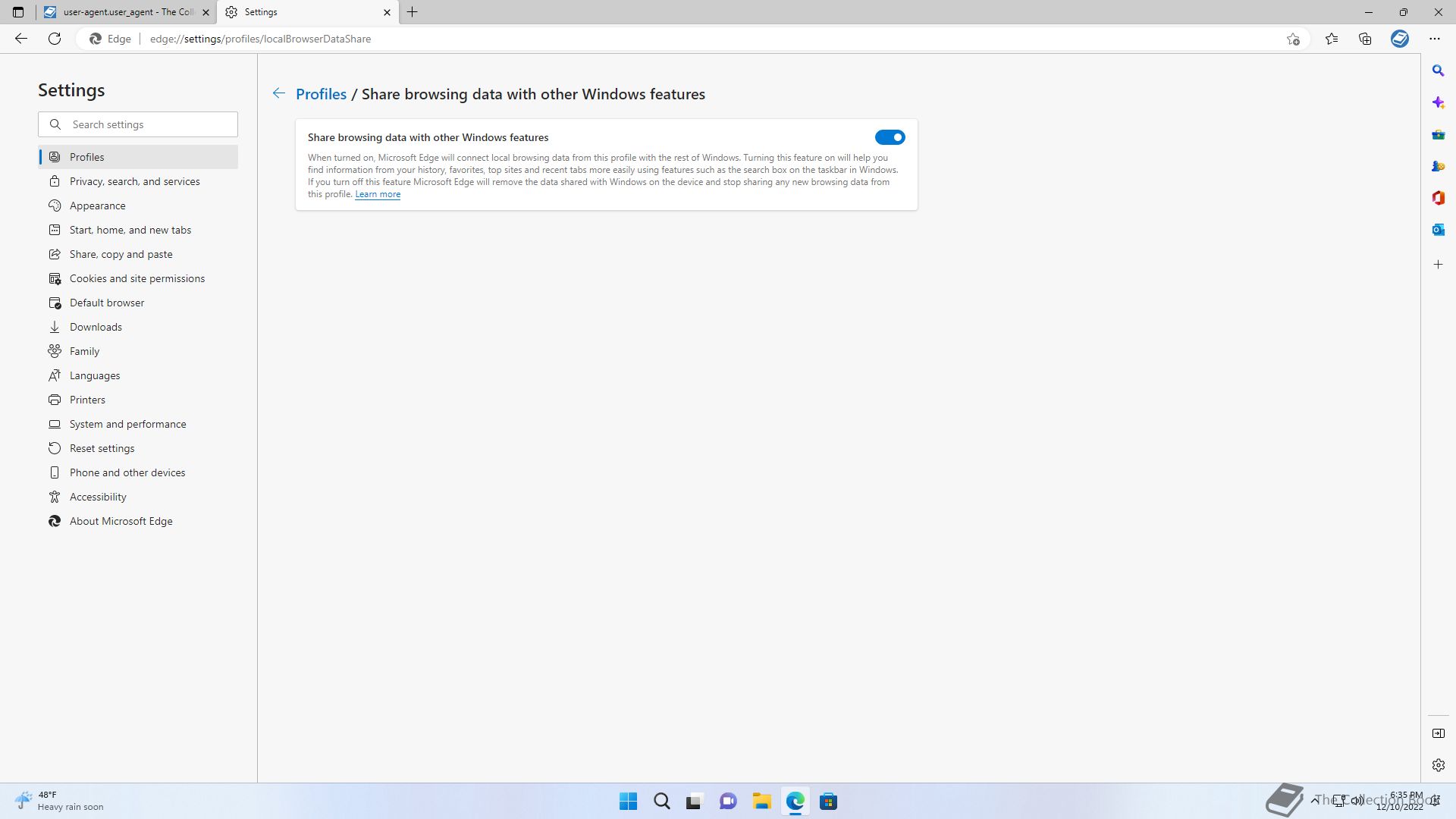Open Start, home, and new tabs settings

(x=138, y=230)
